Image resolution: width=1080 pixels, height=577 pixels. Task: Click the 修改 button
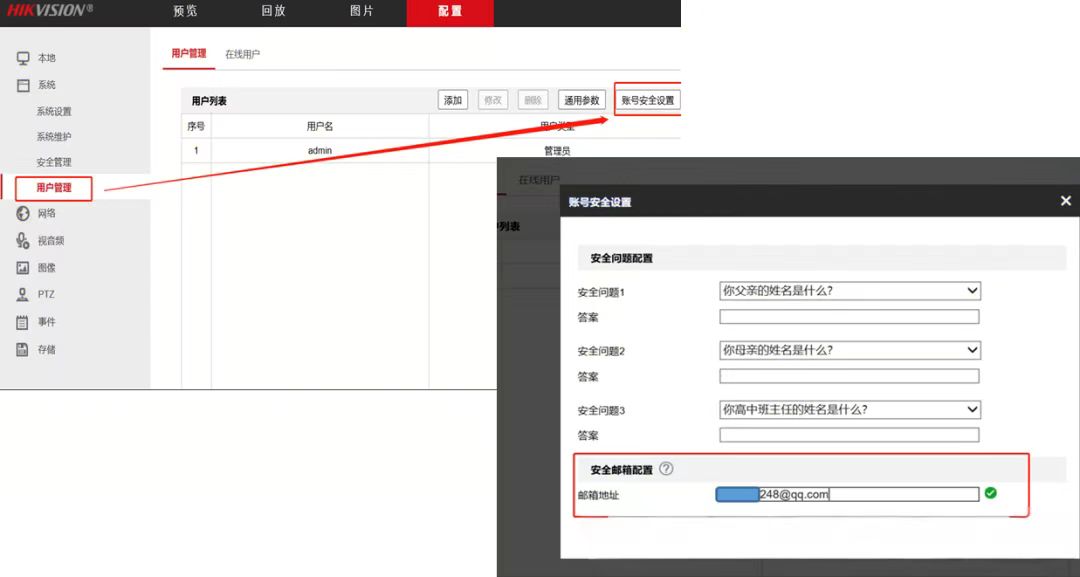[x=492, y=100]
